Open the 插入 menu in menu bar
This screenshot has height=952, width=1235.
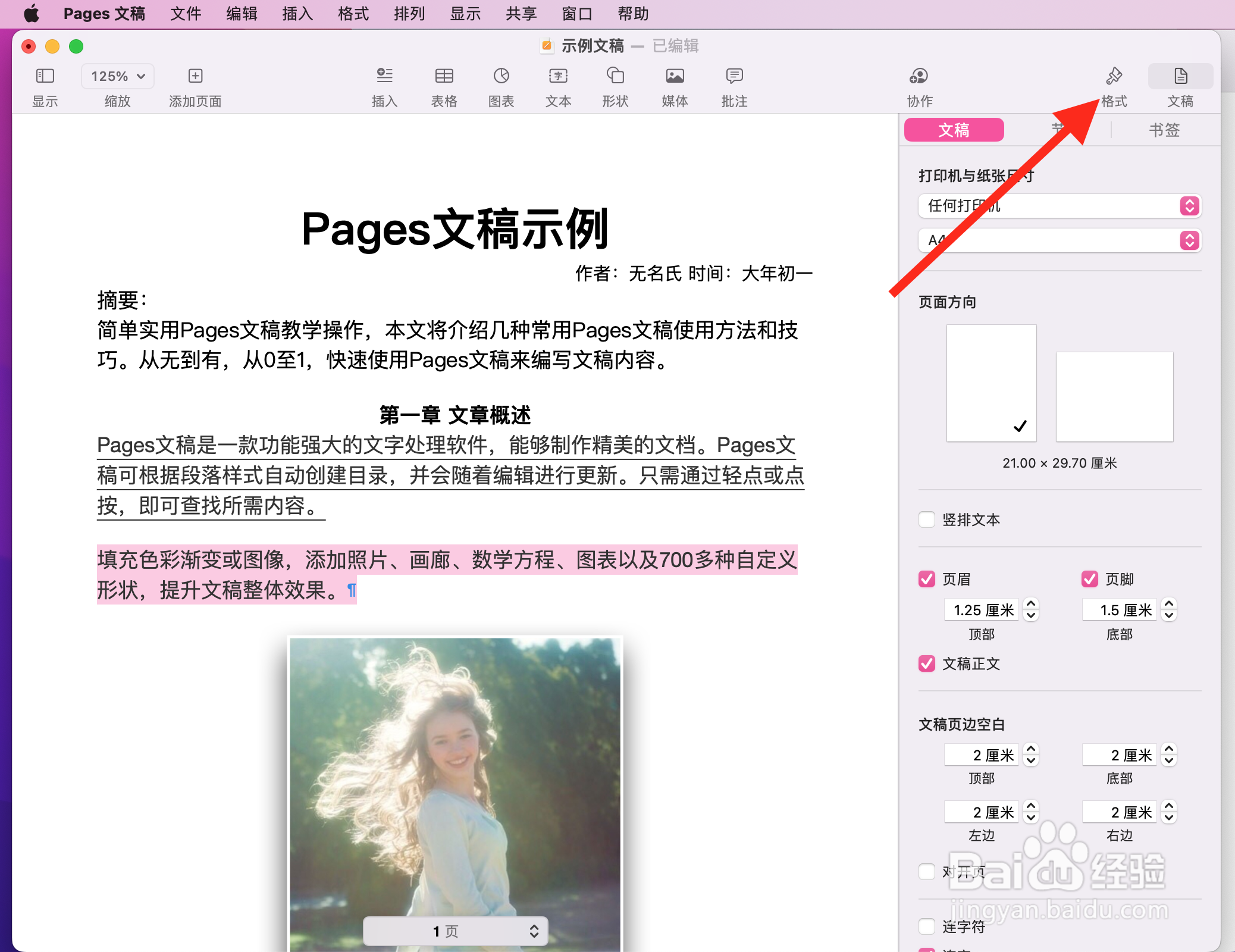point(297,13)
